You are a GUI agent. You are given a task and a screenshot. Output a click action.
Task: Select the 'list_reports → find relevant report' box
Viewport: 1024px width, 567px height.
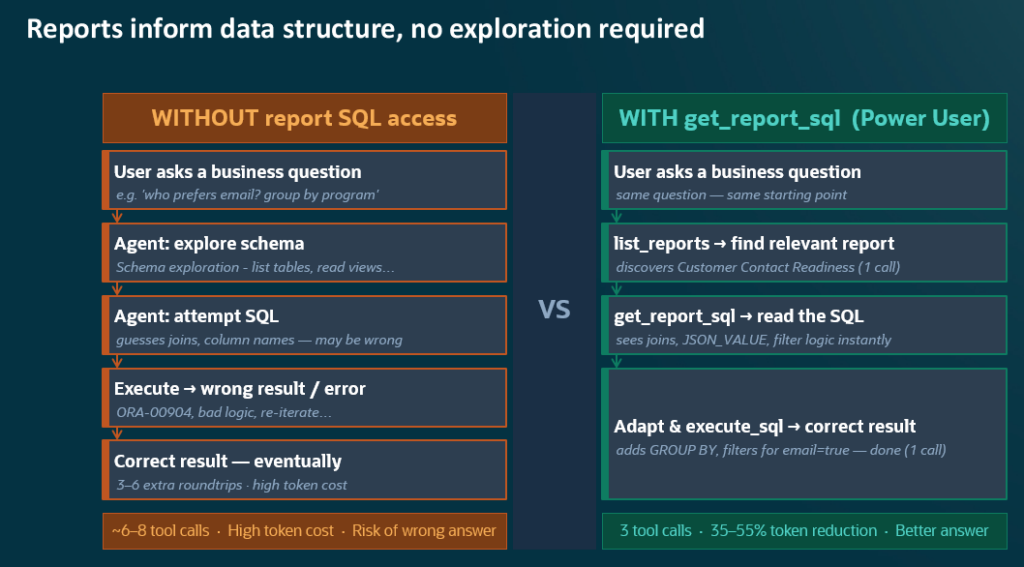[804, 253]
